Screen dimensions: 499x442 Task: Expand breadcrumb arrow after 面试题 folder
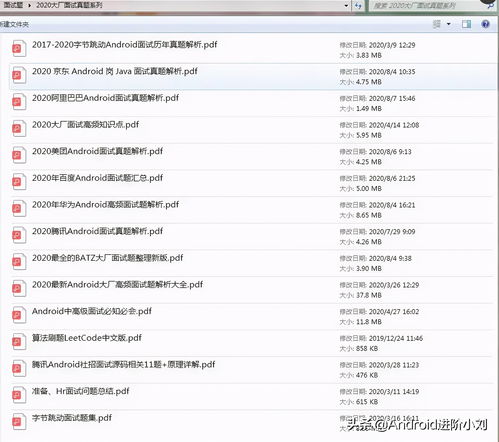(x=30, y=5)
